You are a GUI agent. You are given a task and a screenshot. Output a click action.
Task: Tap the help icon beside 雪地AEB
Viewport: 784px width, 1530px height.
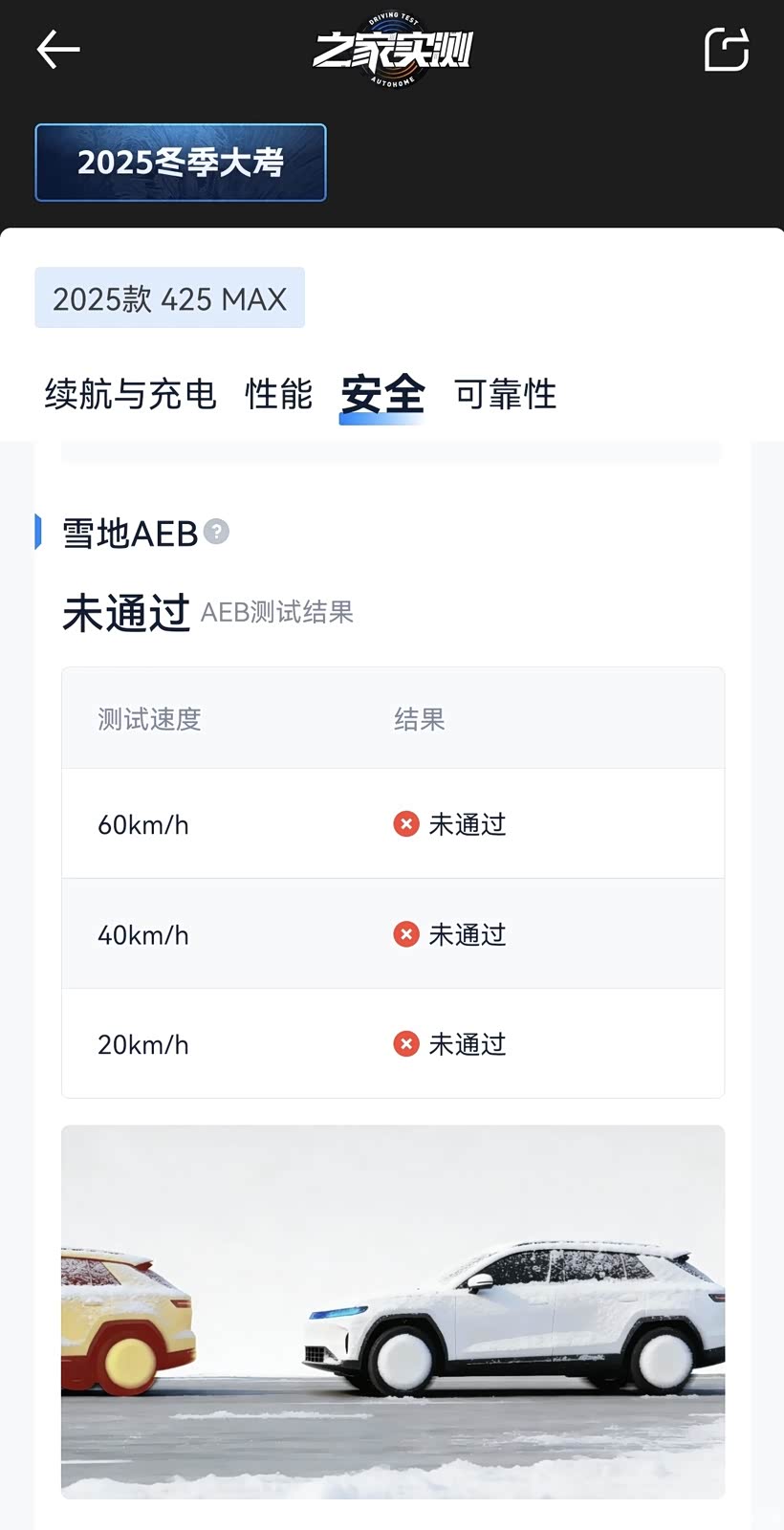click(217, 532)
